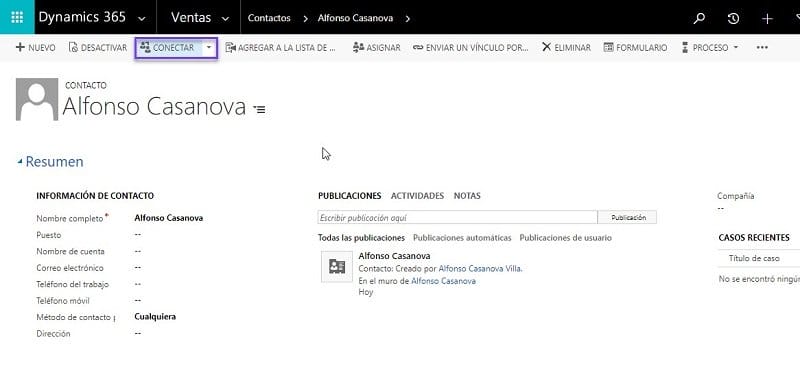
Task: Click the Compañía field value
Action: 720,208
